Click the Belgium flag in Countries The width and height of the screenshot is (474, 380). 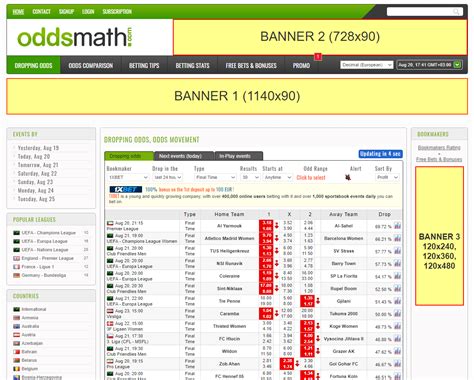[16, 369]
